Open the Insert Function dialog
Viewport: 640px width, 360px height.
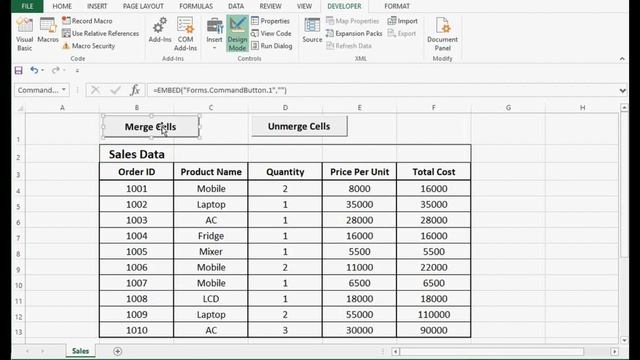click(x=135, y=90)
